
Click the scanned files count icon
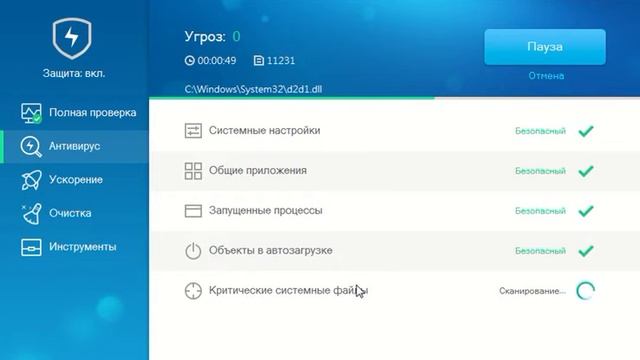click(x=259, y=61)
